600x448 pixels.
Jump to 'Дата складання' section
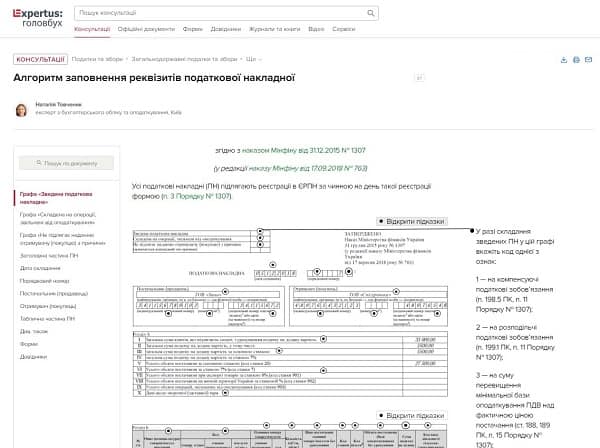coord(40,268)
